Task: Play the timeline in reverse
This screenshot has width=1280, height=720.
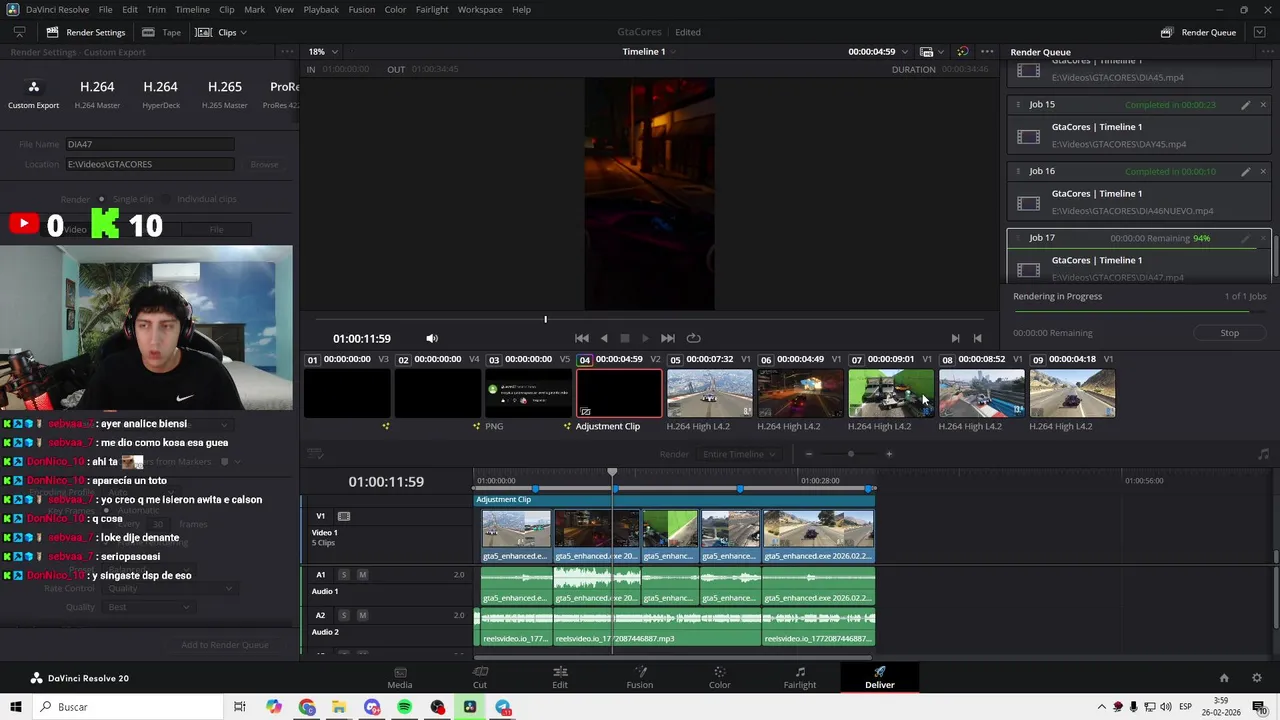Action: [x=604, y=338]
